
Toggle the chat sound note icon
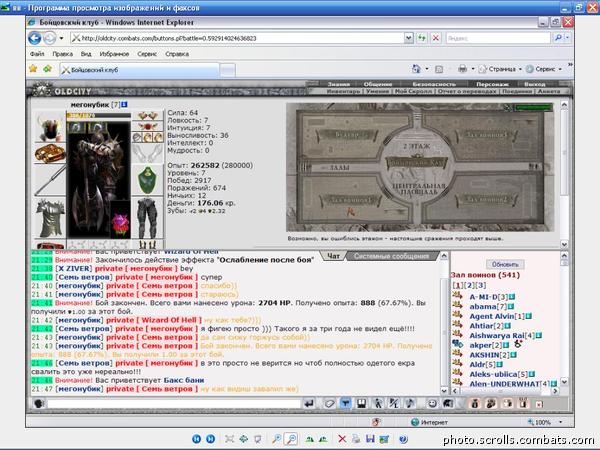click(410, 403)
